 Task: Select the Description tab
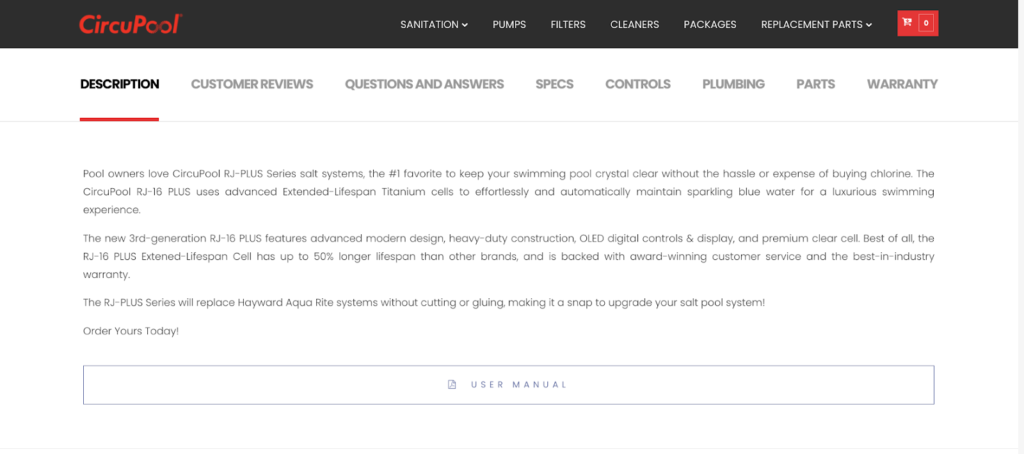(x=120, y=84)
